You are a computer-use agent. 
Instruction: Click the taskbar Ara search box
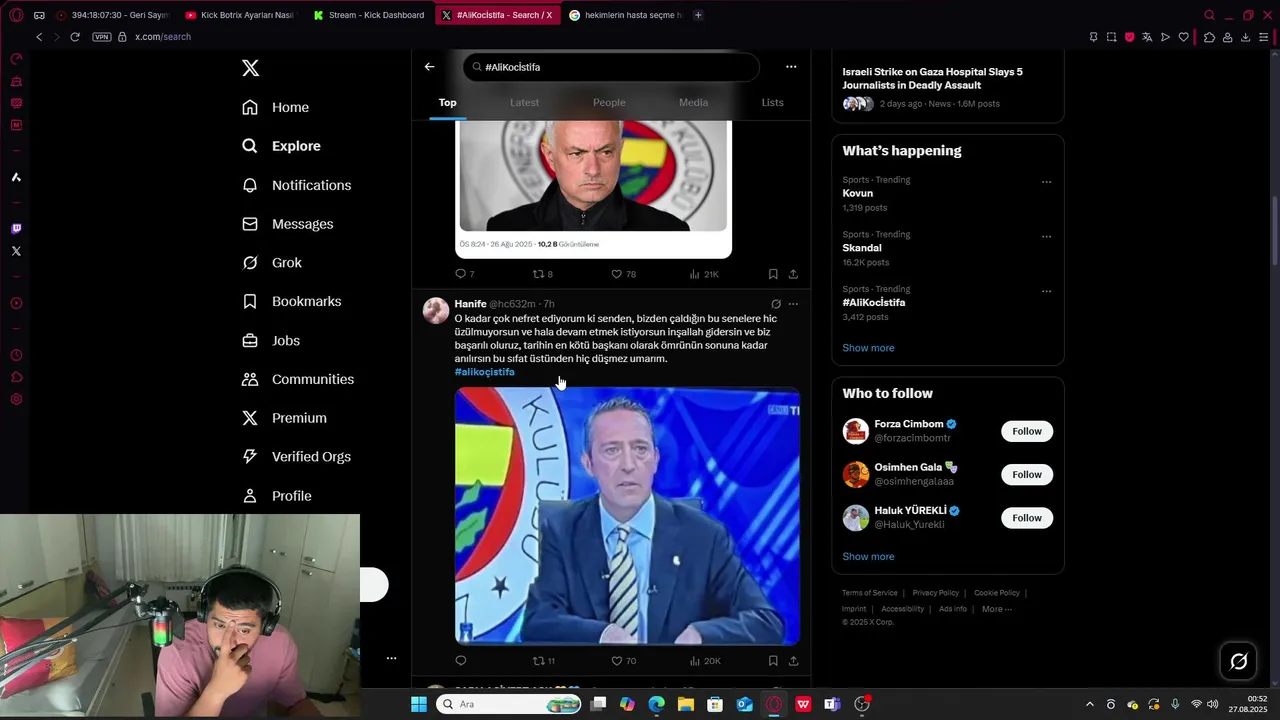coord(510,704)
